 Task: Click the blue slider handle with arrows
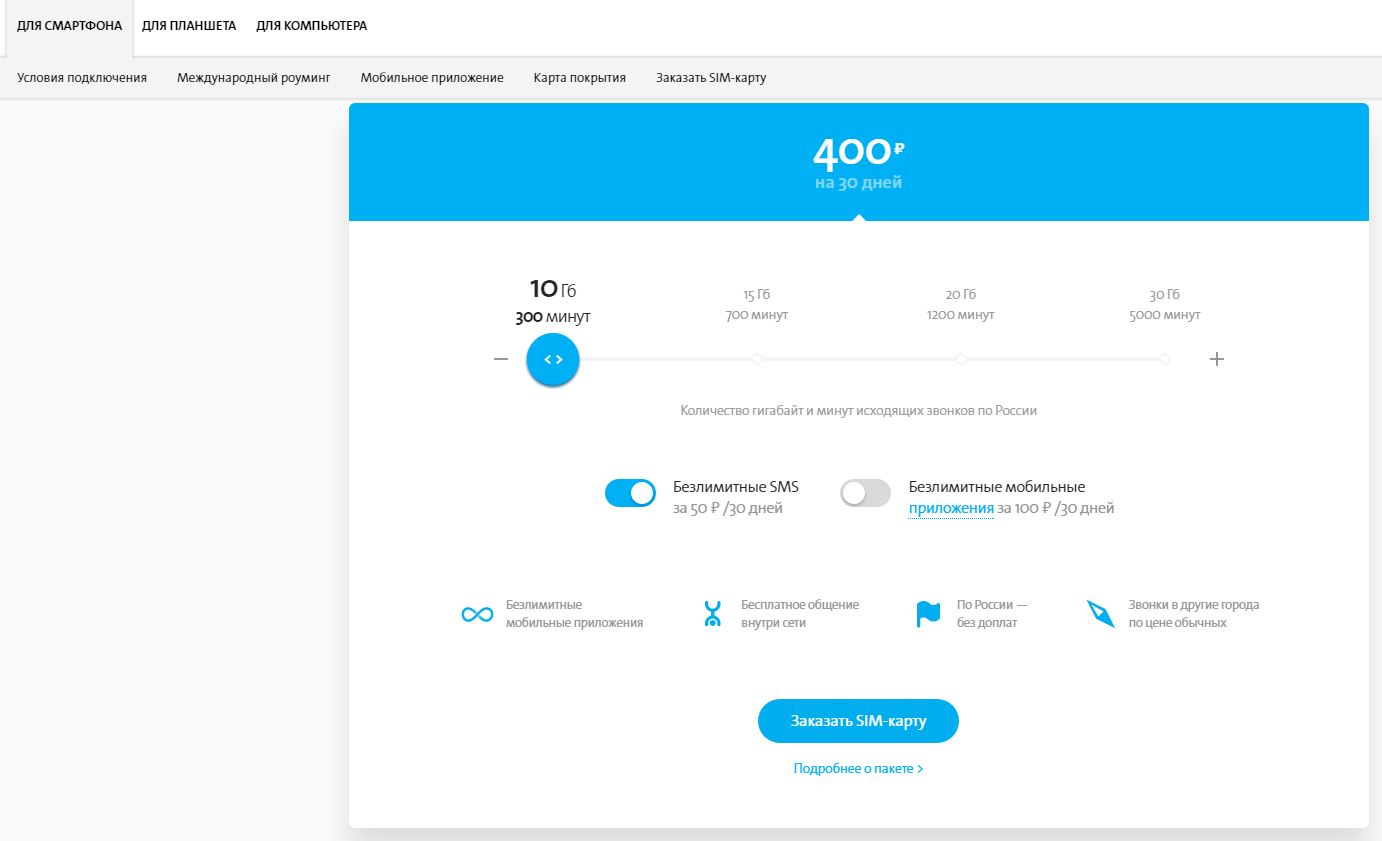(553, 359)
